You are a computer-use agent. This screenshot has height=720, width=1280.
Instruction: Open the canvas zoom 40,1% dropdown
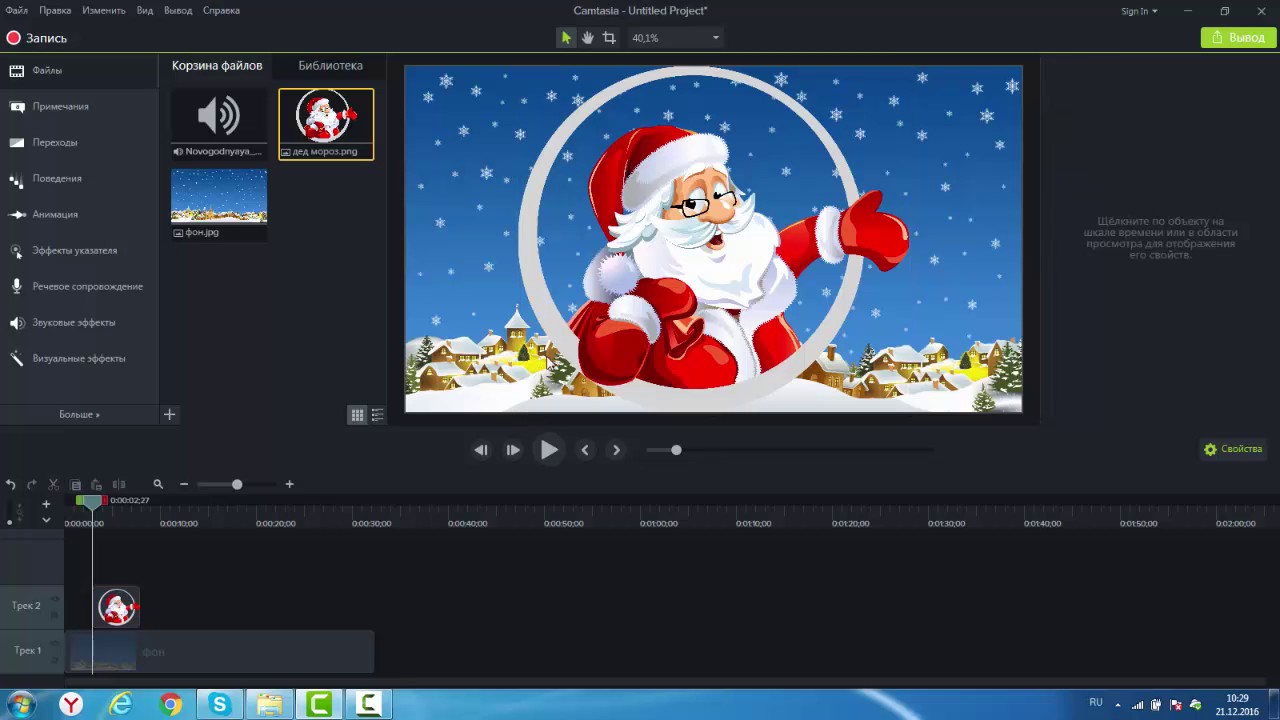pyautogui.click(x=675, y=38)
